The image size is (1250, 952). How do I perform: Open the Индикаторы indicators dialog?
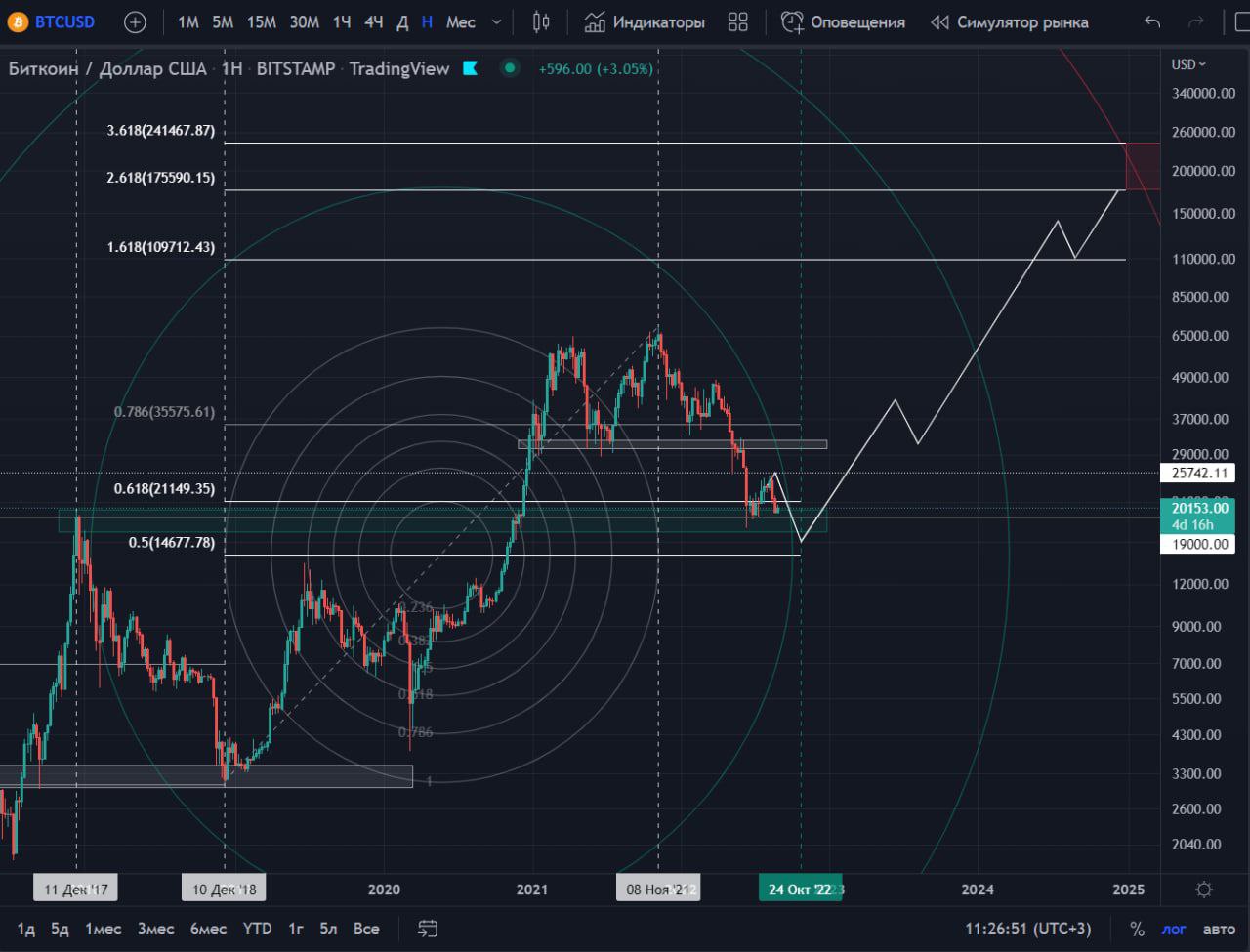[645, 21]
